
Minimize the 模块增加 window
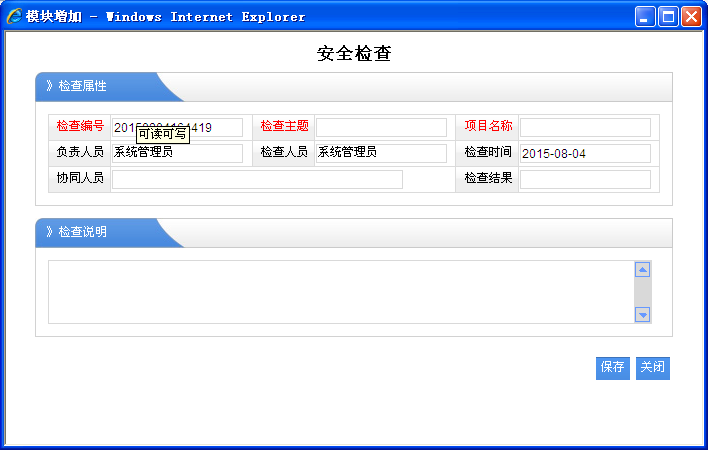646,16
